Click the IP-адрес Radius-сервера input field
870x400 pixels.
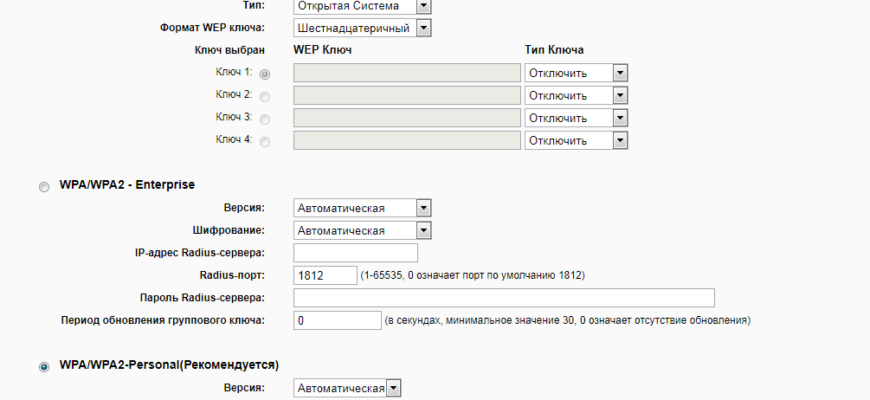[355, 253]
